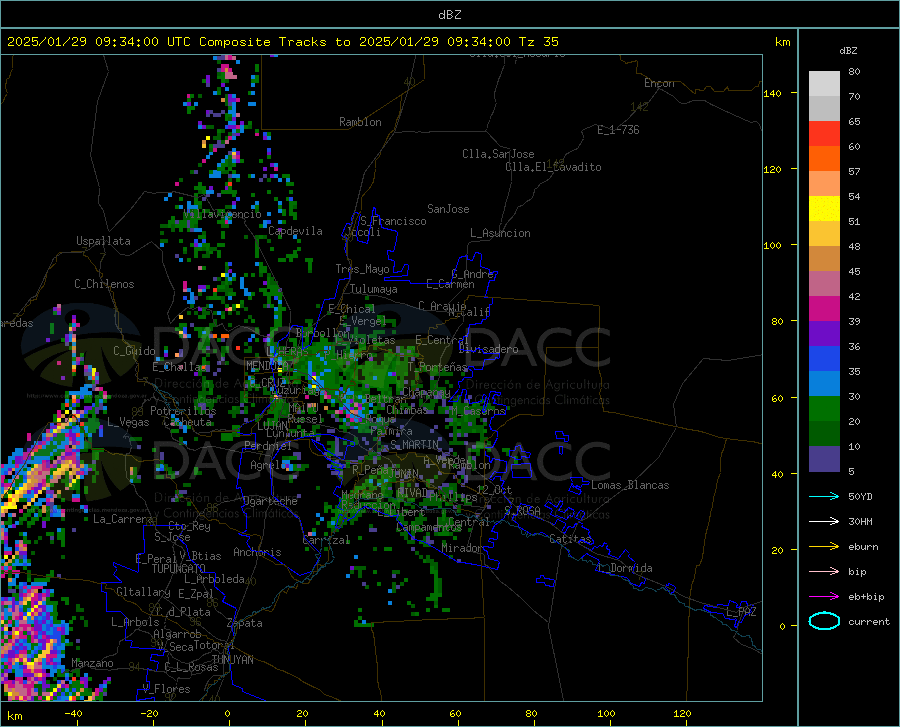Click the 'TUNUYAN' place label
The height and width of the screenshot is (727, 900).
(232, 660)
